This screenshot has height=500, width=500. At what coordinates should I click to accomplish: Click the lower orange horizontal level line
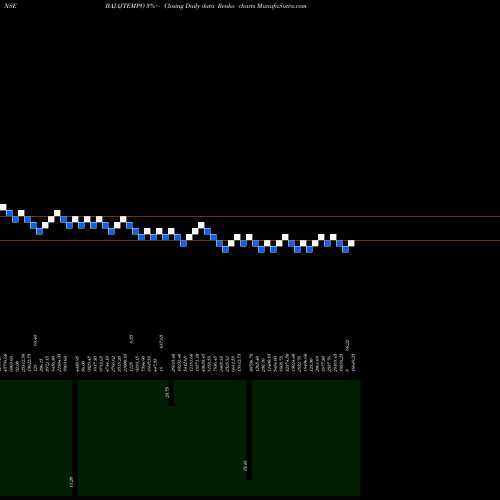click(x=250, y=240)
